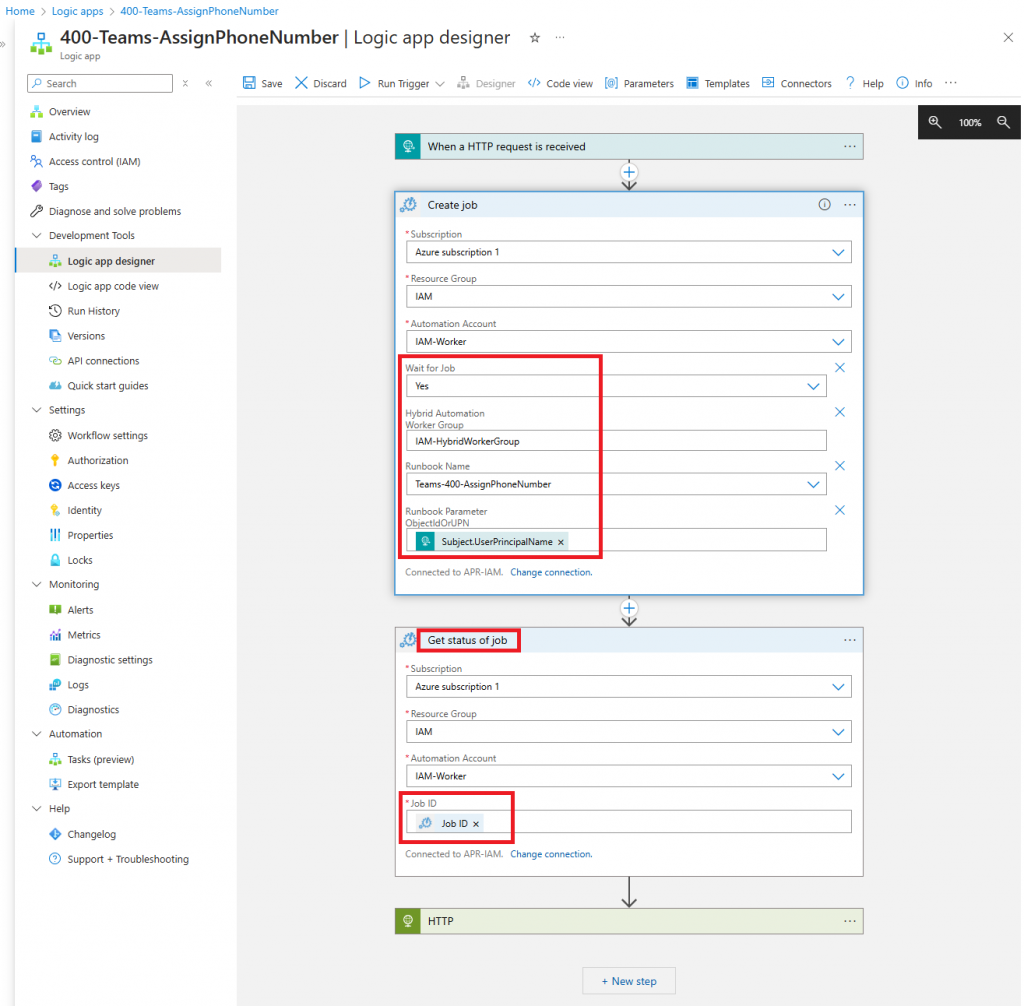Click the Save icon in toolbar

pyautogui.click(x=249, y=84)
